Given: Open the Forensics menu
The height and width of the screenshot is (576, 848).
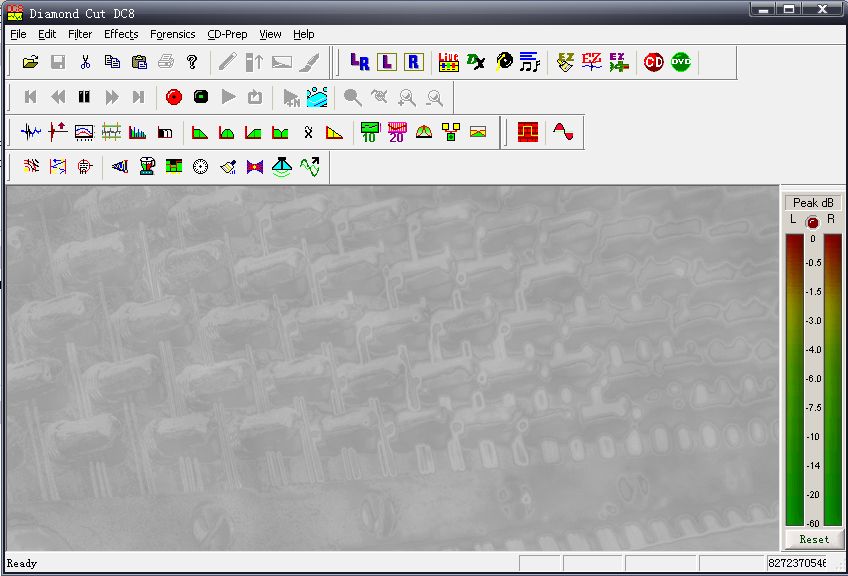Looking at the screenshot, I should [x=173, y=34].
